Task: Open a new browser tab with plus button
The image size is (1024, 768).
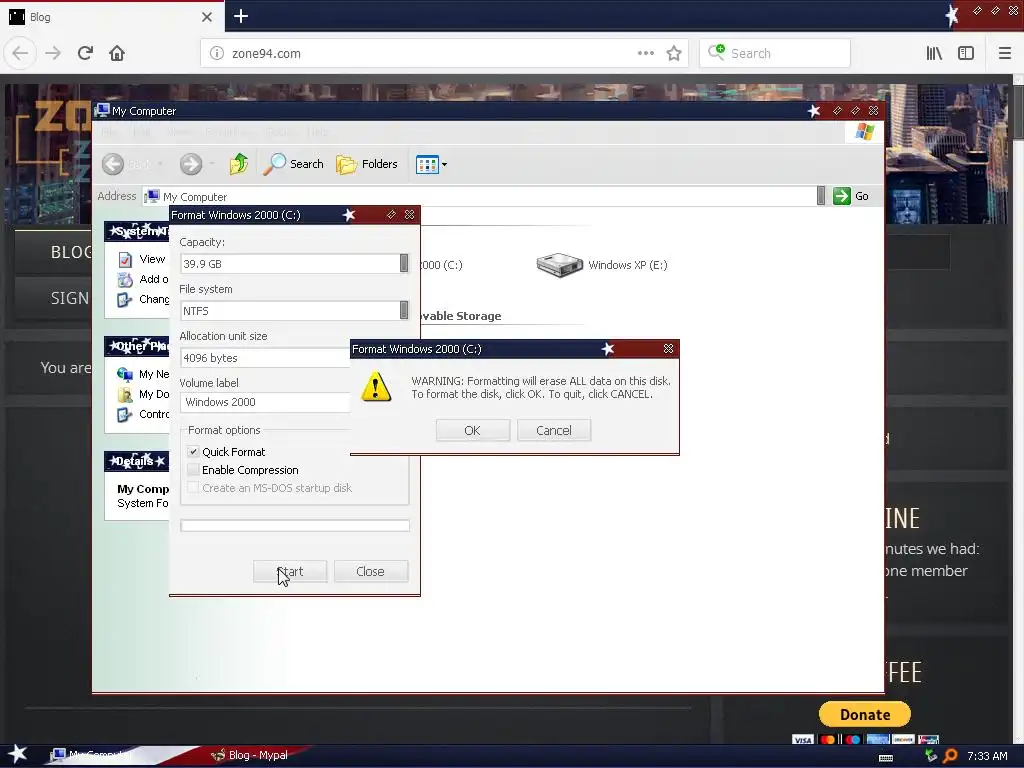Action: click(x=241, y=16)
